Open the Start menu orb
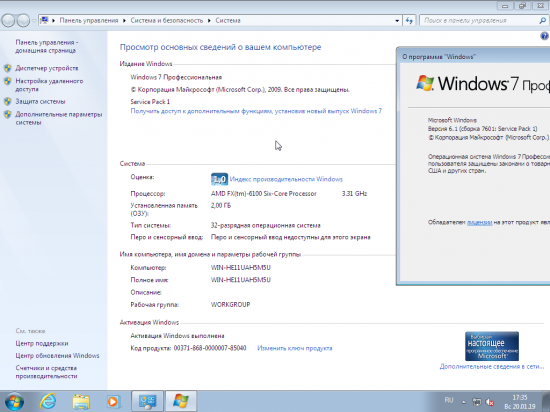550x412 pixels. [x=14, y=401]
